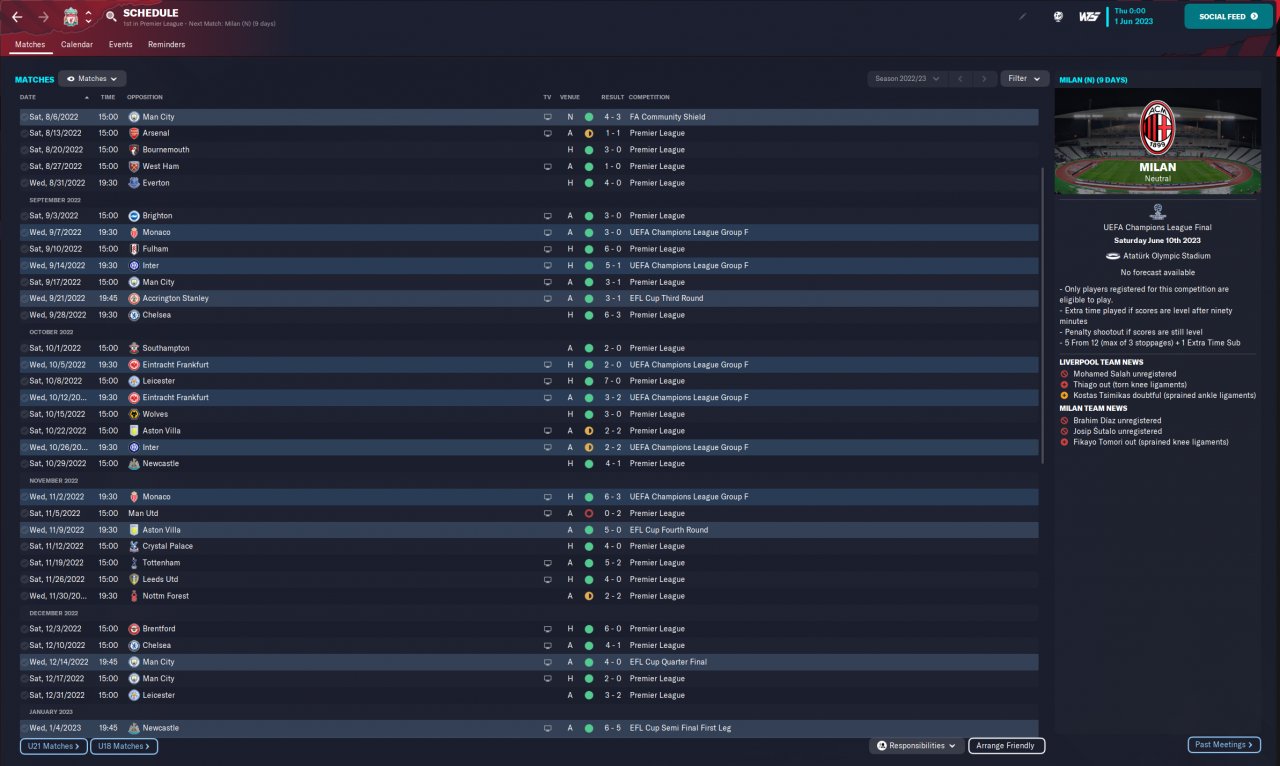The width and height of the screenshot is (1280, 766).
Task: Click the TV icon on Arsenal row
Action: coord(547,133)
